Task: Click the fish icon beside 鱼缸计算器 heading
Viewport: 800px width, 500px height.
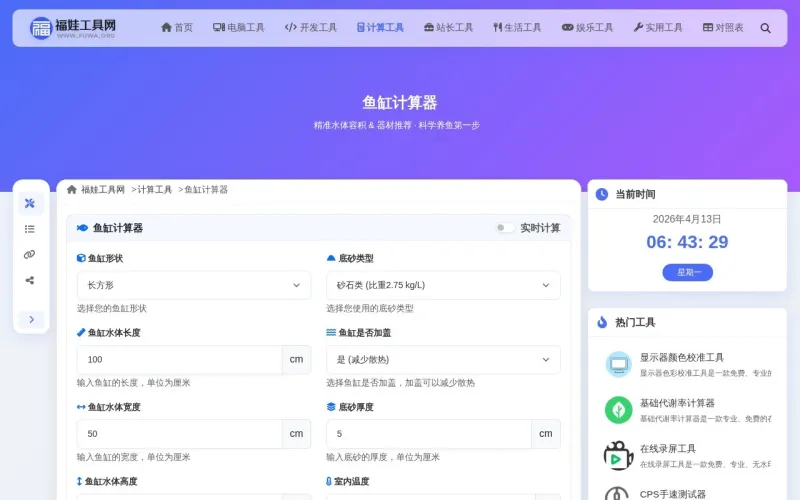Action: pos(82,228)
